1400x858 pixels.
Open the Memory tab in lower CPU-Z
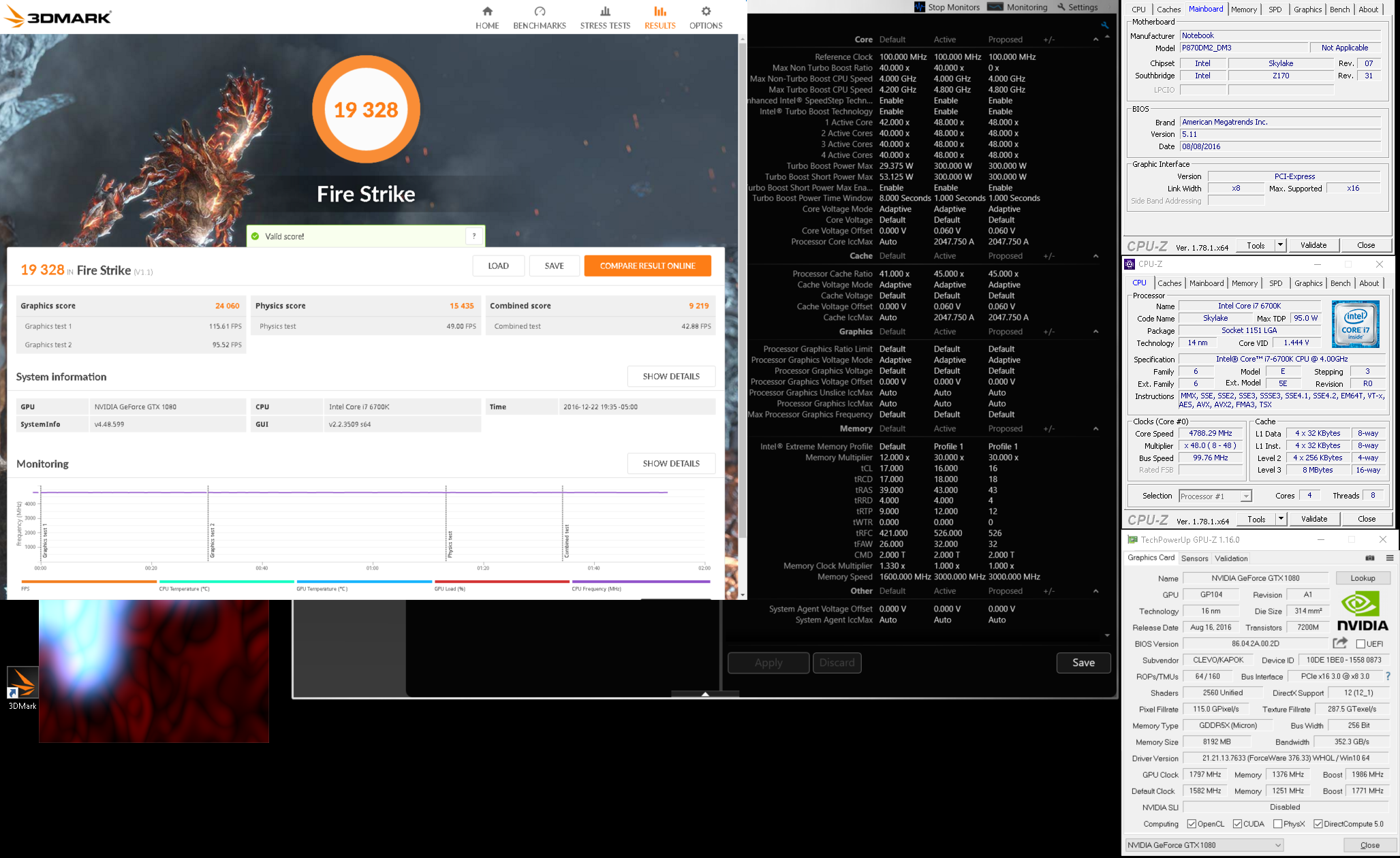[1244, 283]
